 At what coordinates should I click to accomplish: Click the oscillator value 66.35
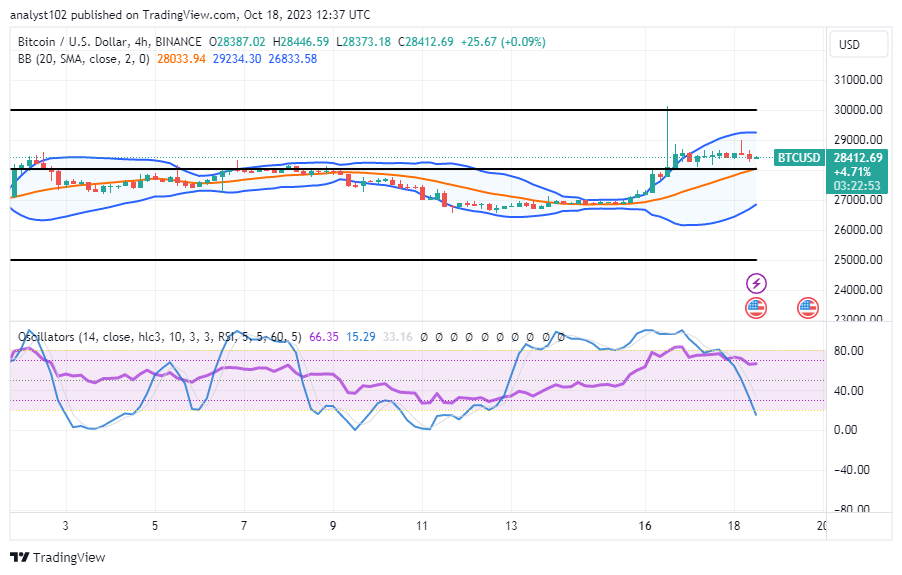point(324,337)
